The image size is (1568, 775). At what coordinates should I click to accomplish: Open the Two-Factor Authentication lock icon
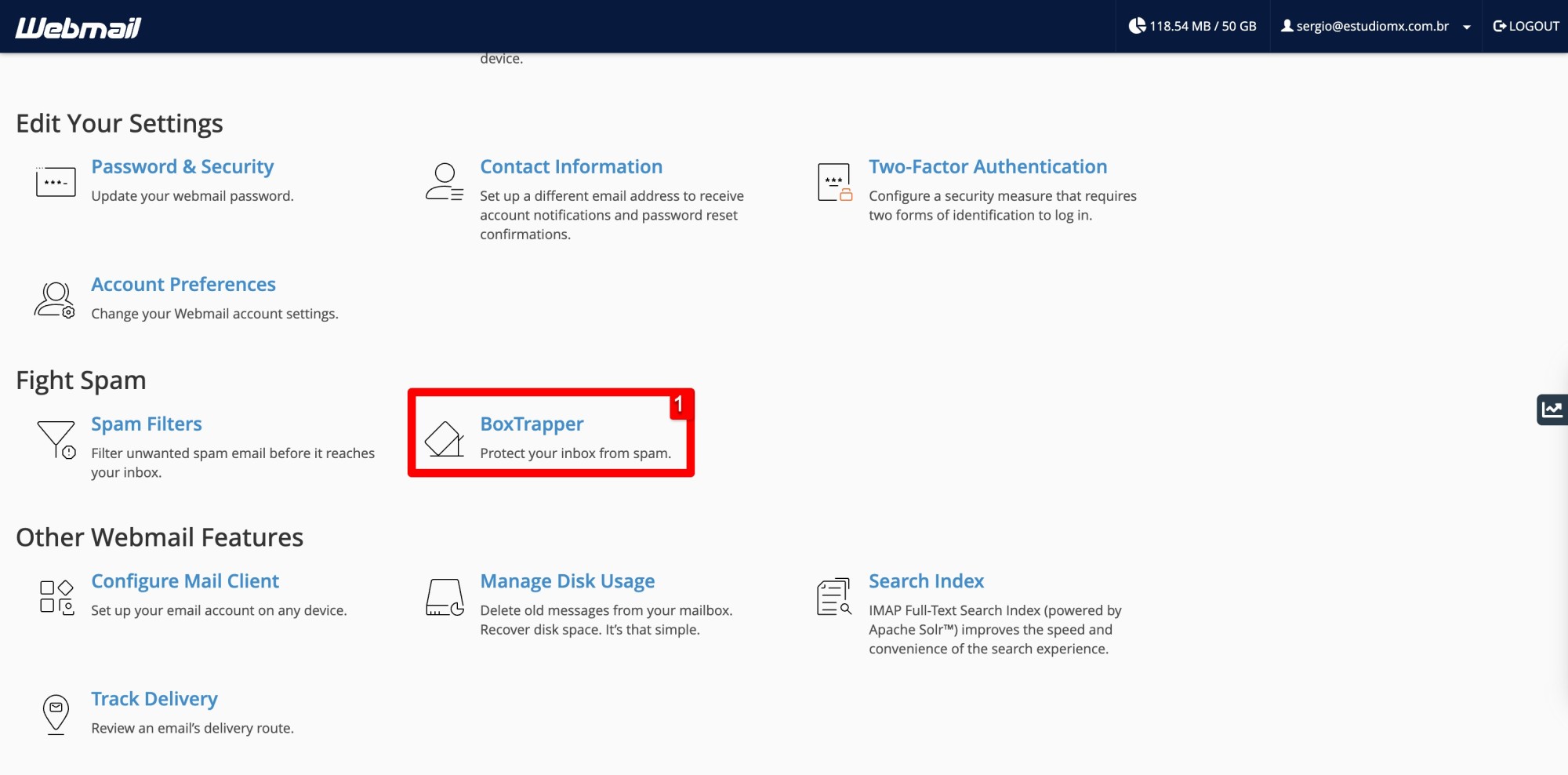point(834,181)
